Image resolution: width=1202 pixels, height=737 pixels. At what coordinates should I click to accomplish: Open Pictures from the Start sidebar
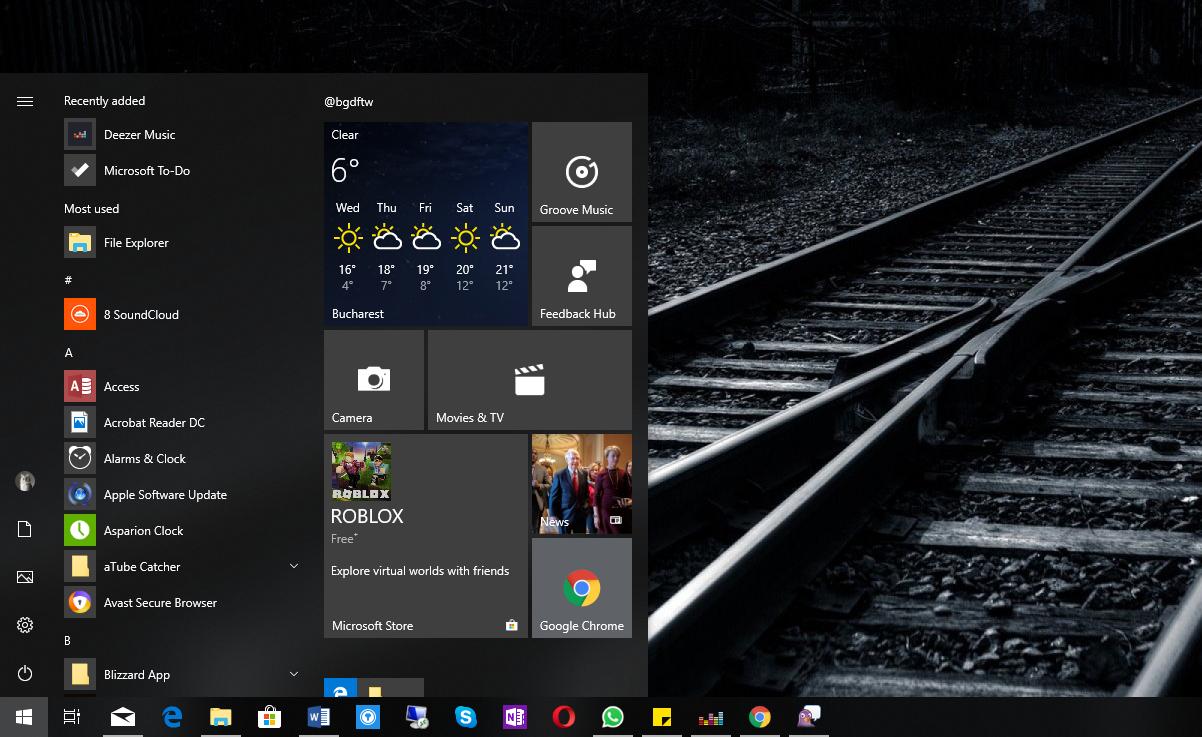coord(25,577)
